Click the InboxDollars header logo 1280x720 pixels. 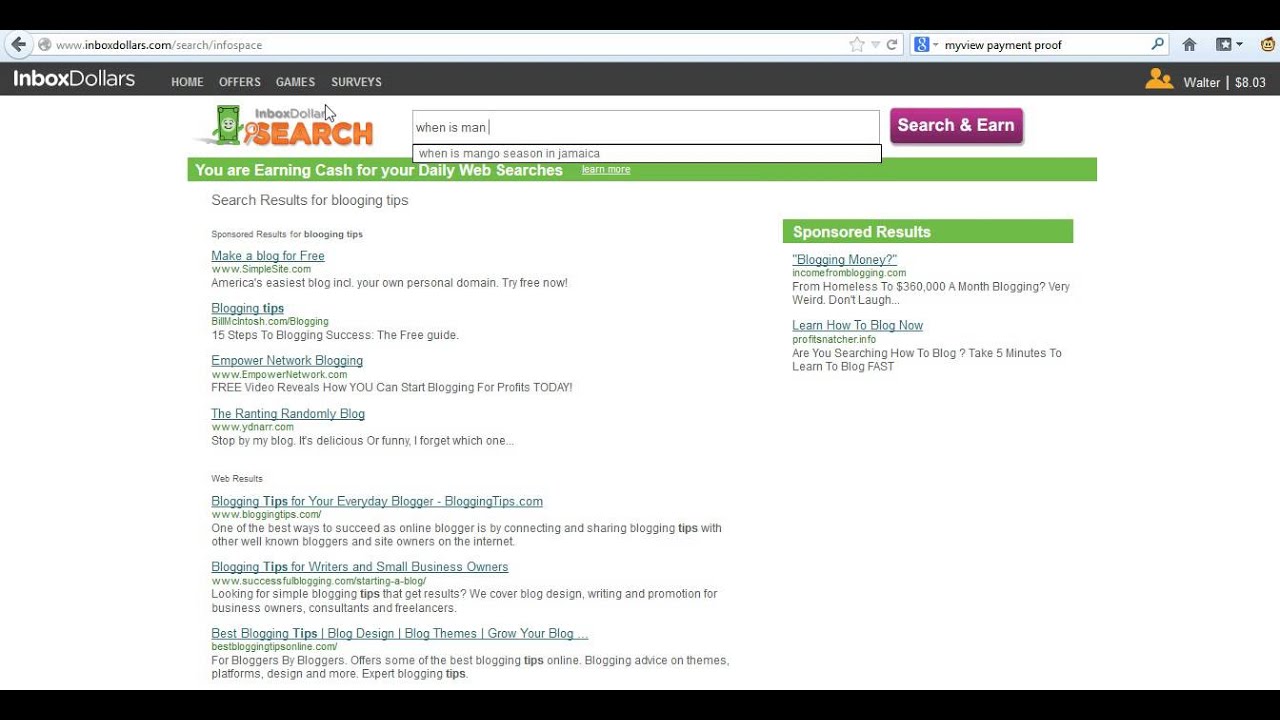(74, 79)
